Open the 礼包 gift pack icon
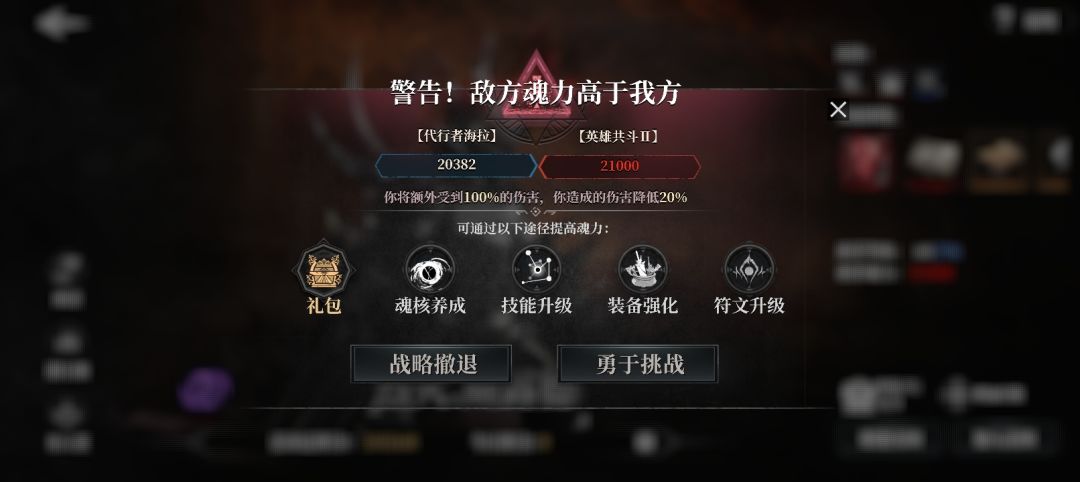Screen dimensions: 1080x482 pos(324,269)
